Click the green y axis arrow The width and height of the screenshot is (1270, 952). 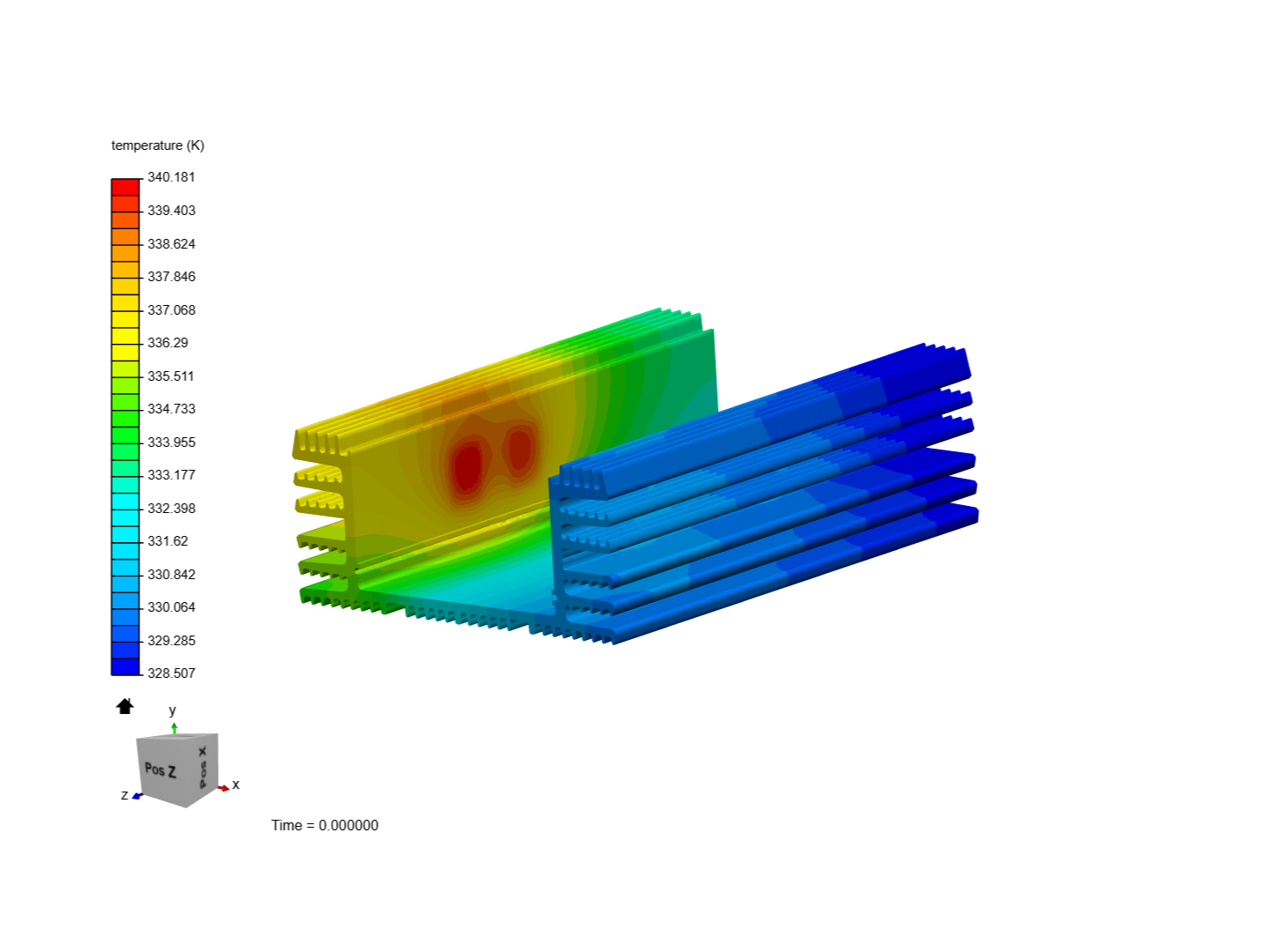175,727
